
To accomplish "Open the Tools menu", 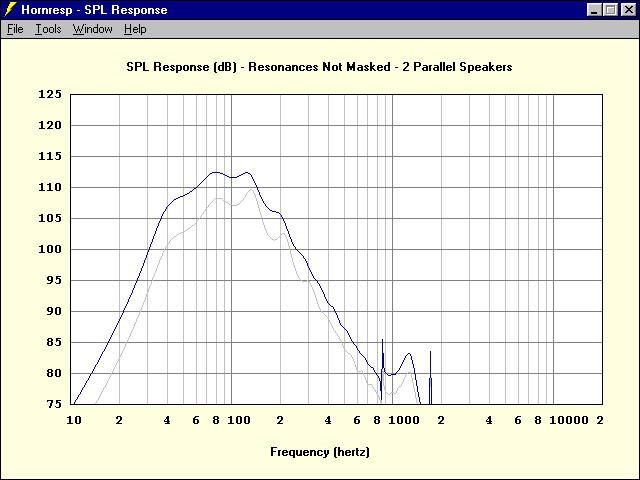I will [48, 29].
